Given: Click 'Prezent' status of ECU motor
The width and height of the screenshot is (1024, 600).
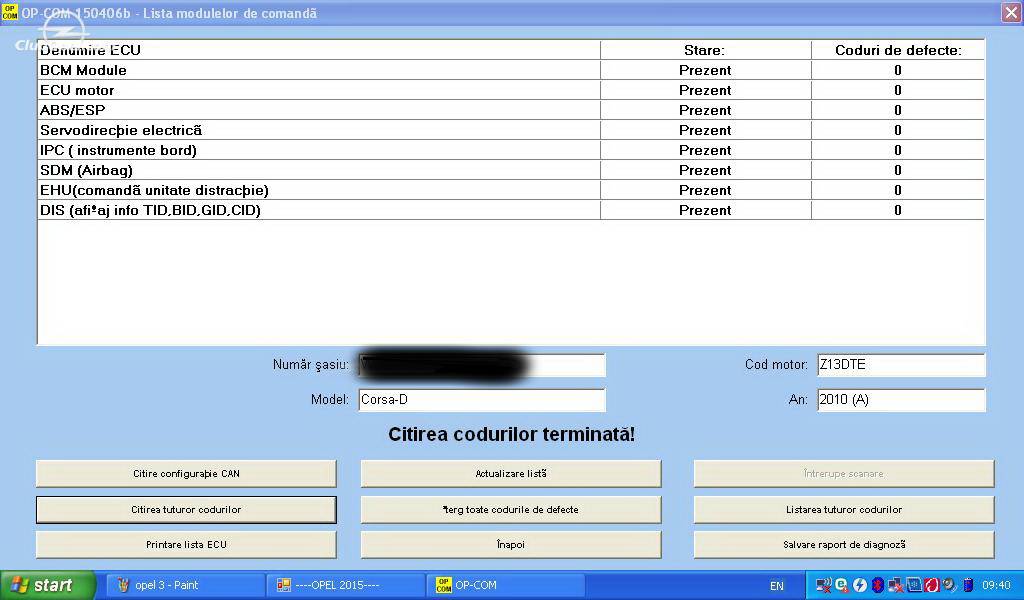Looking at the screenshot, I should [705, 90].
